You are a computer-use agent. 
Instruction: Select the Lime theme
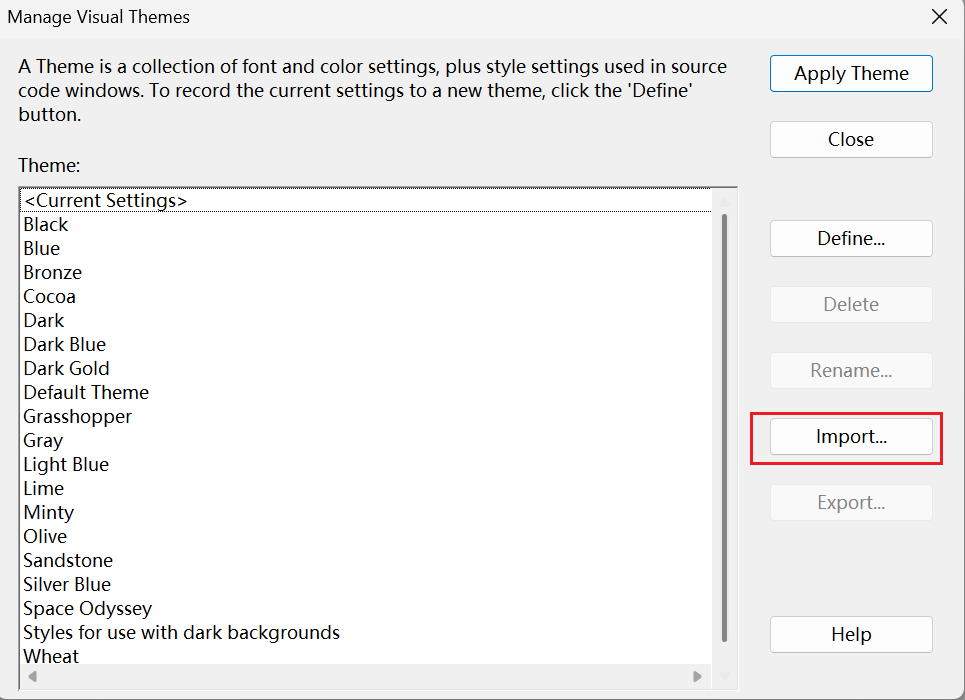tap(366, 489)
